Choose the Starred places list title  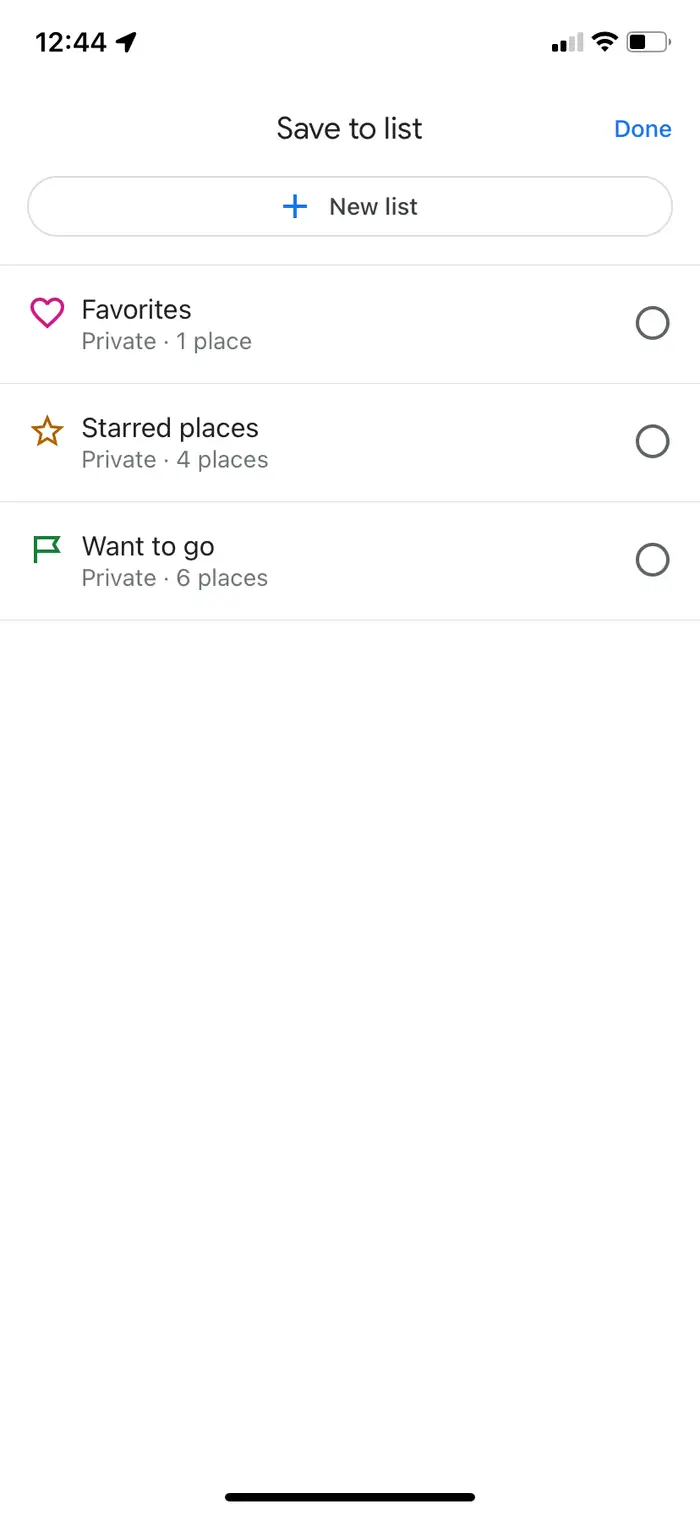tap(170, 428)
